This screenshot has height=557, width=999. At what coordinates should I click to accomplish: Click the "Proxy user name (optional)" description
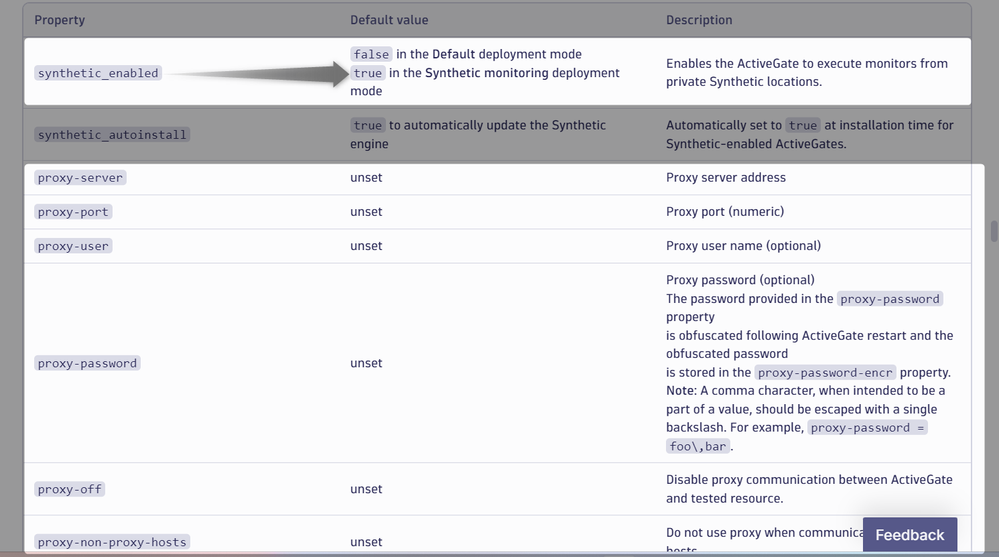(743, 246)
